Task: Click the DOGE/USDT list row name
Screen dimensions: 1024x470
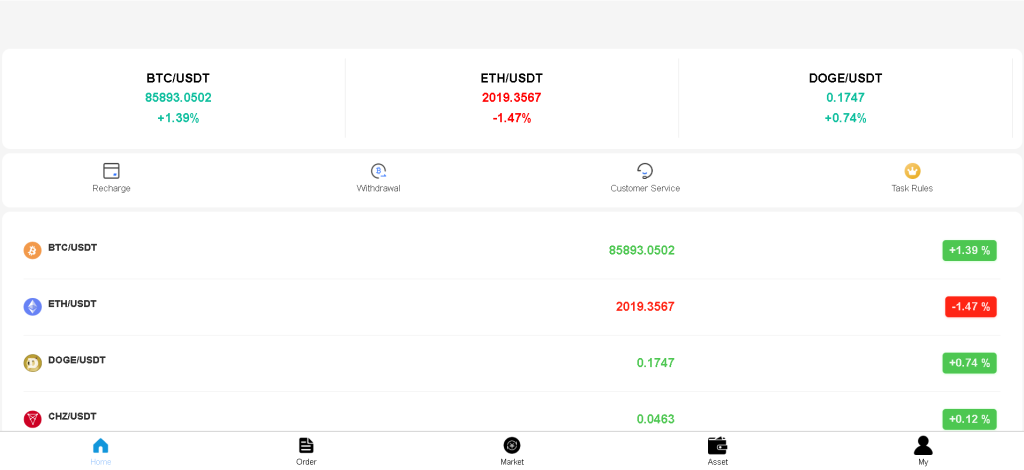Action: (77, 360)
